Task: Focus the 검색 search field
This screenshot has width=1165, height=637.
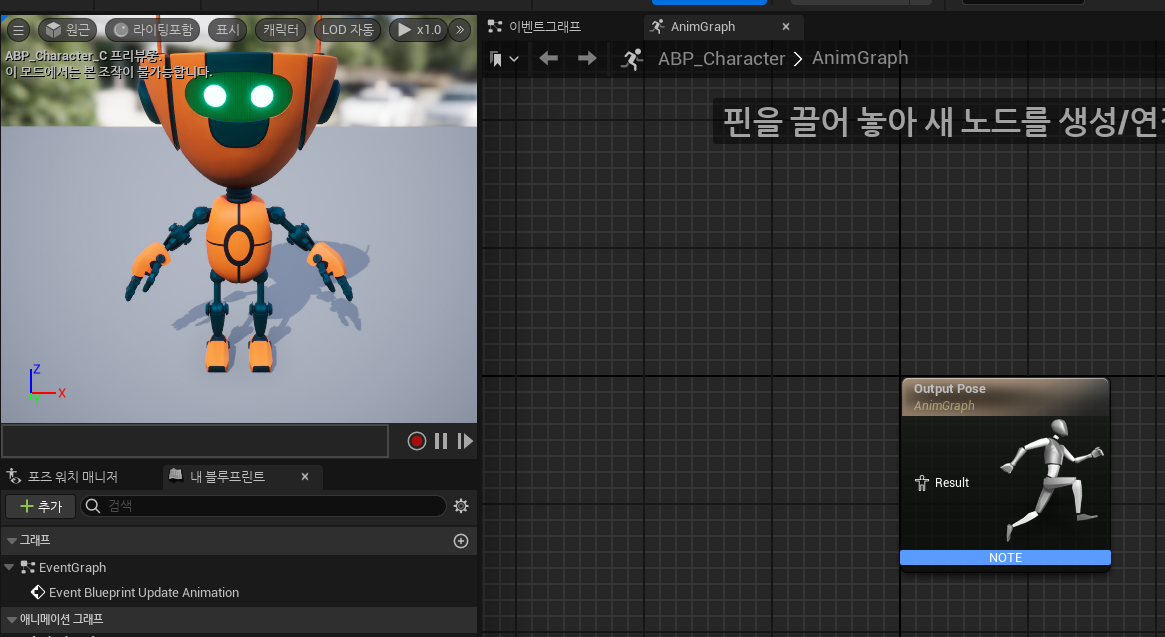Action: tap(263, 506)
